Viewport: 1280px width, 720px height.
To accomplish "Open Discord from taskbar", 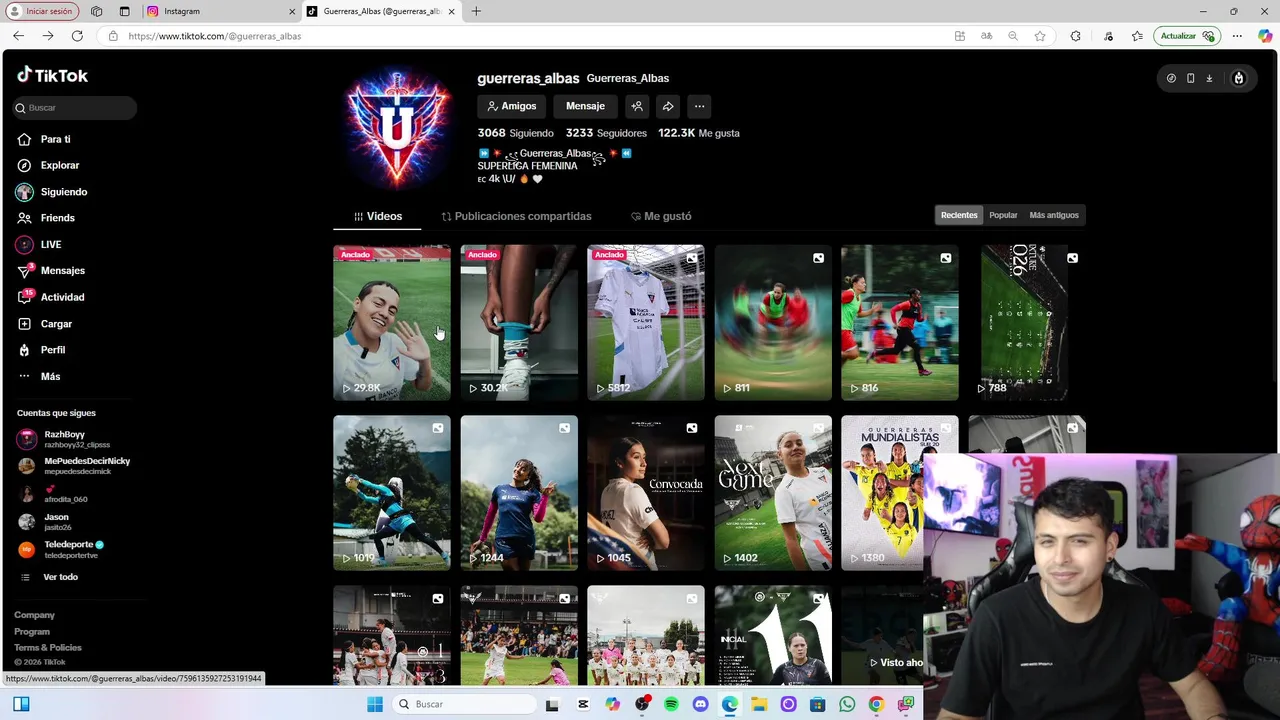I will 700,704.
